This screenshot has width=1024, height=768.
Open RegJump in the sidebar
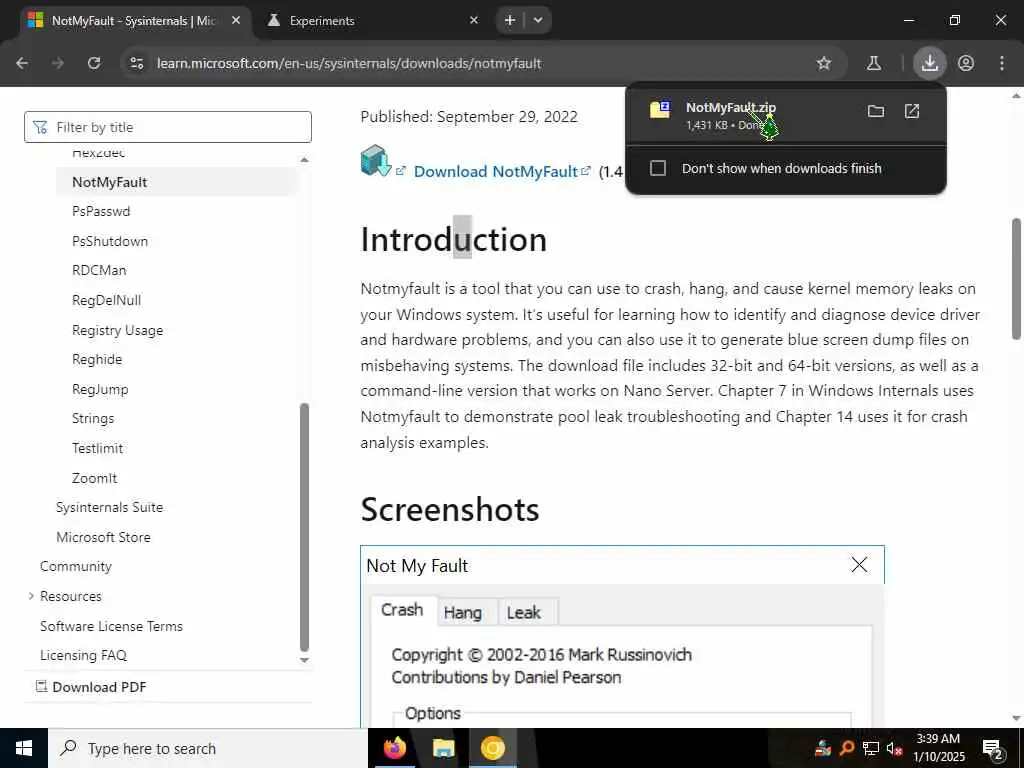pos(100,389)
